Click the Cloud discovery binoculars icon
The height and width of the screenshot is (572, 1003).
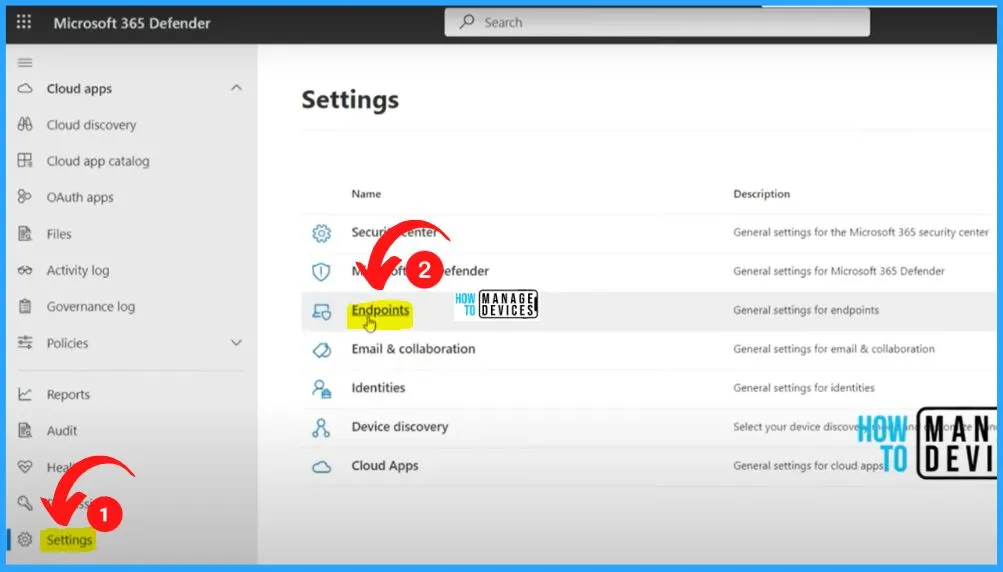coord(25,124)
